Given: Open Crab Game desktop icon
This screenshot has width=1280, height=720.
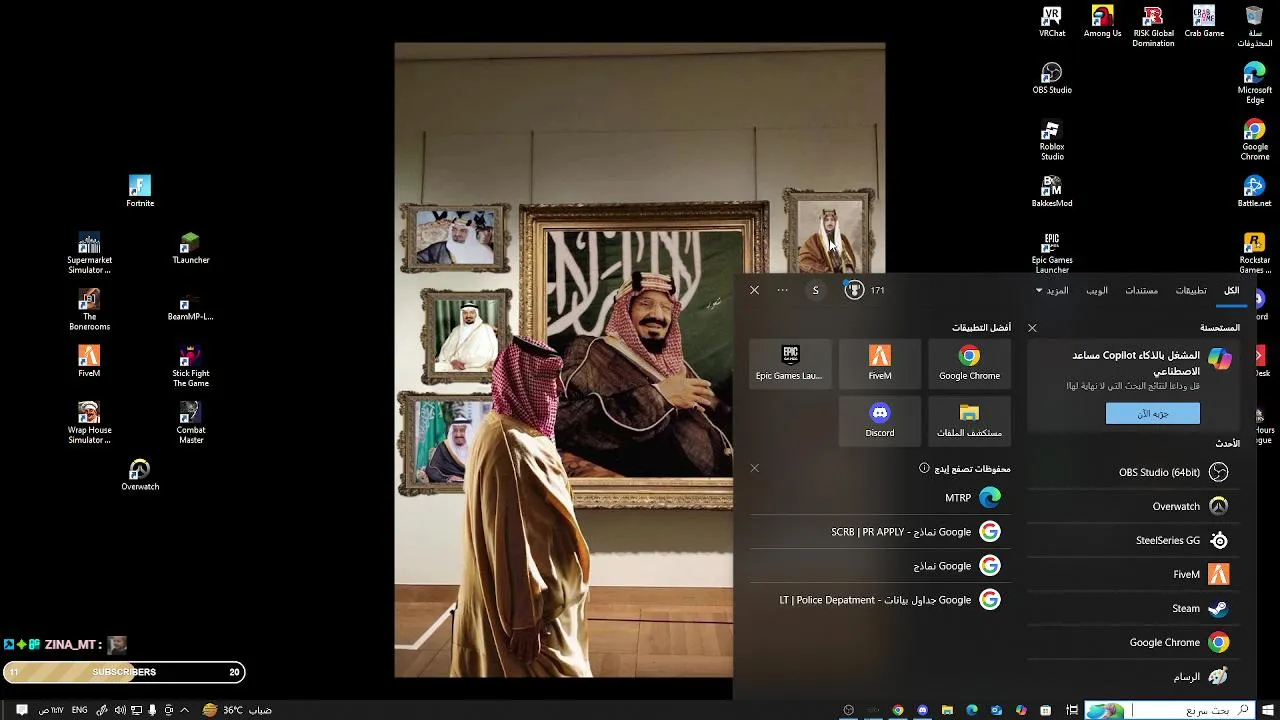Looking at the screenshot, I should [x=1204, y=22].
